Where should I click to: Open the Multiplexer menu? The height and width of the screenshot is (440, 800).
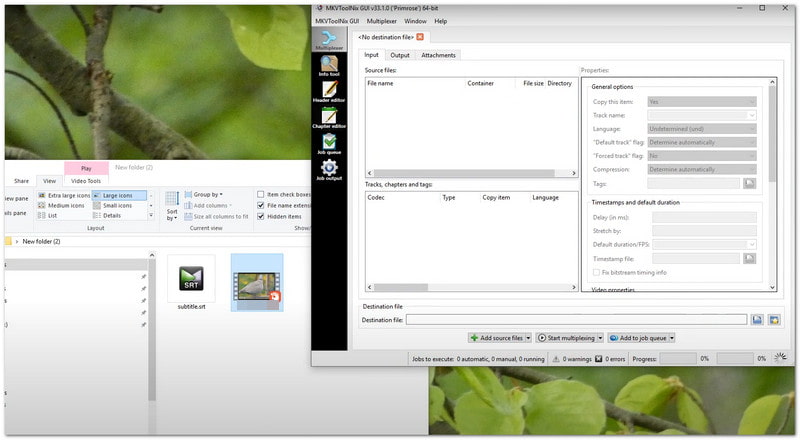[x=380, y=21]
